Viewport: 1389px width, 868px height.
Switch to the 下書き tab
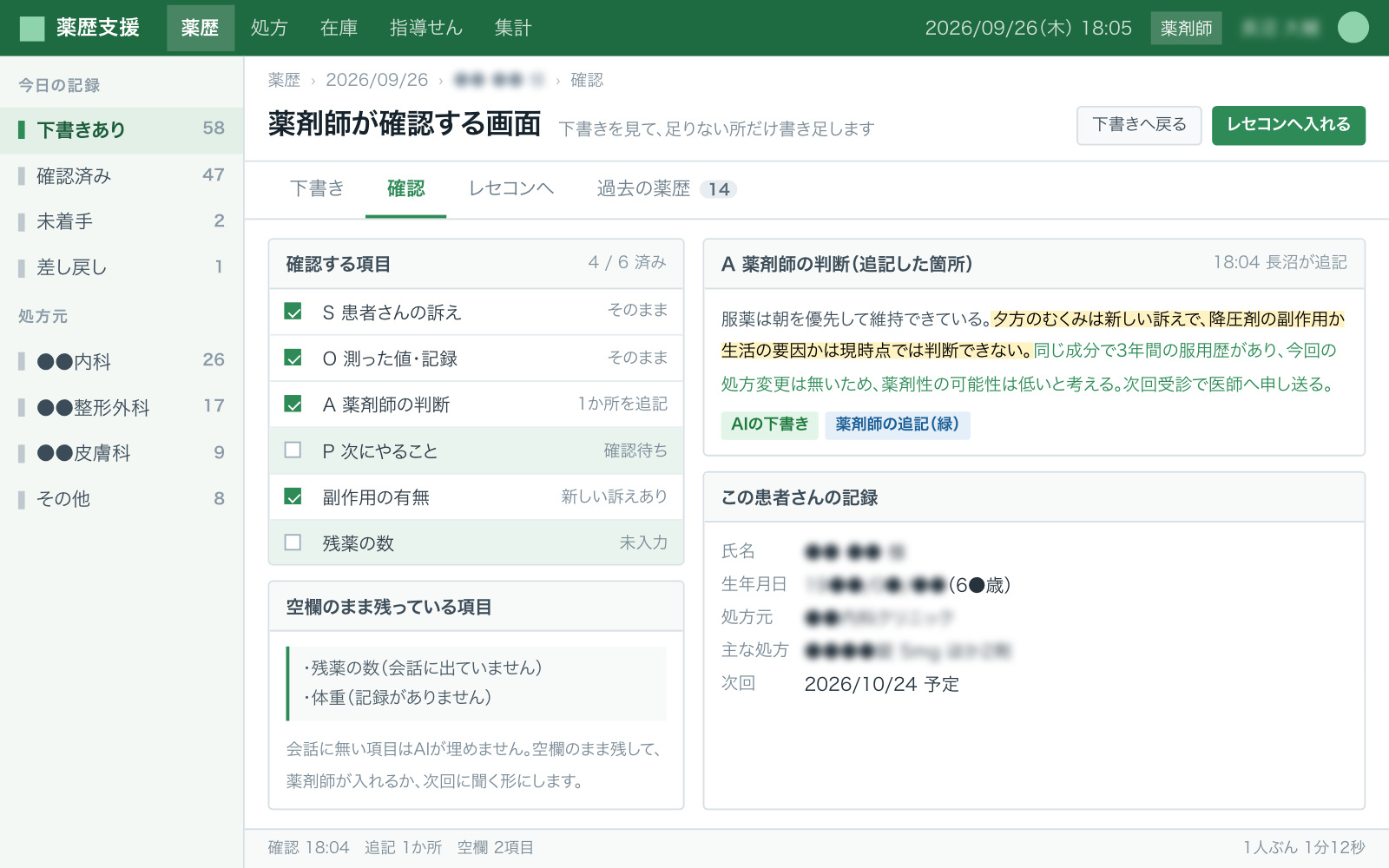pos(317,188)
